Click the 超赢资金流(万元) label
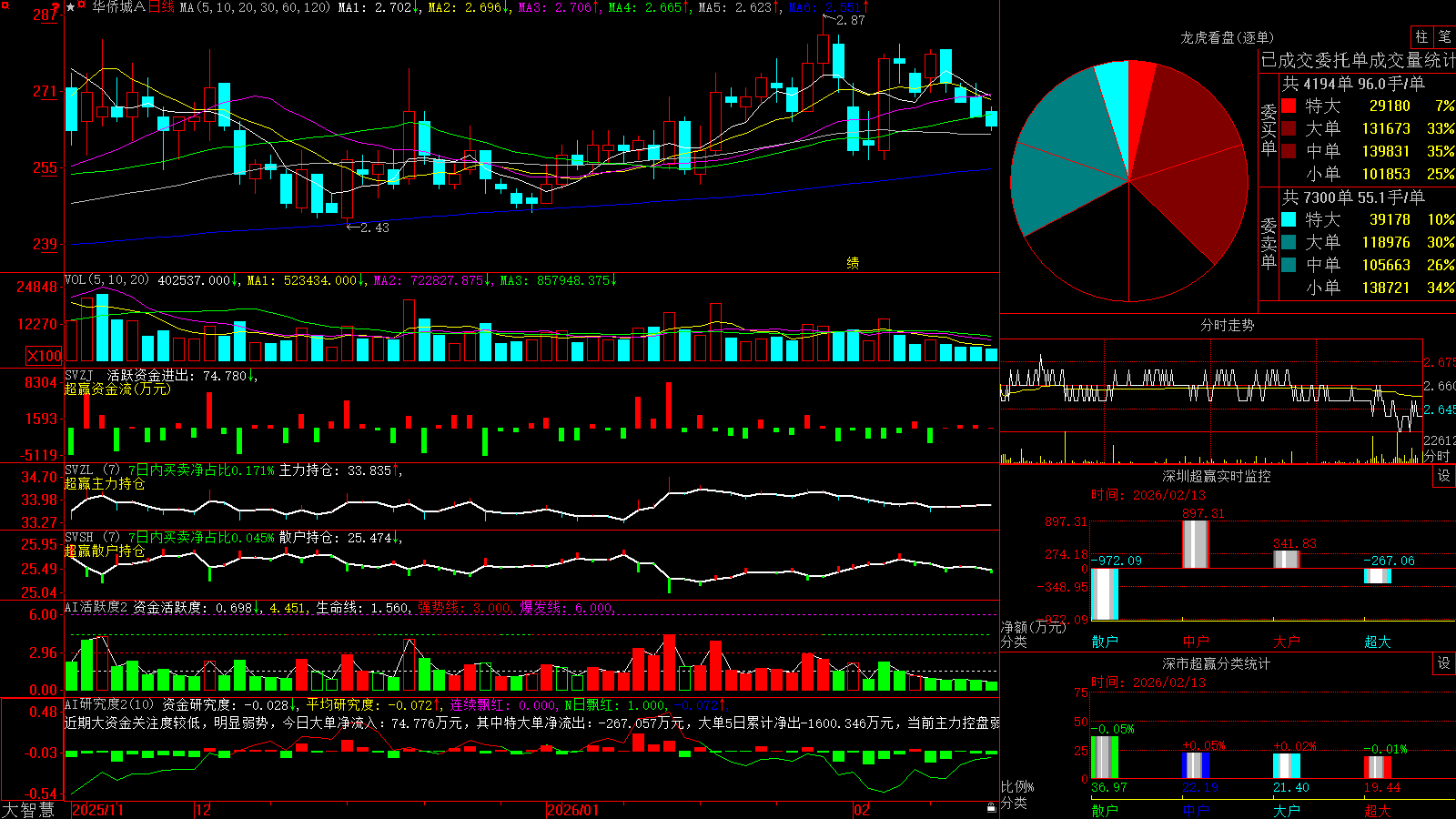 pyautogui.click(x=117, y=389)
